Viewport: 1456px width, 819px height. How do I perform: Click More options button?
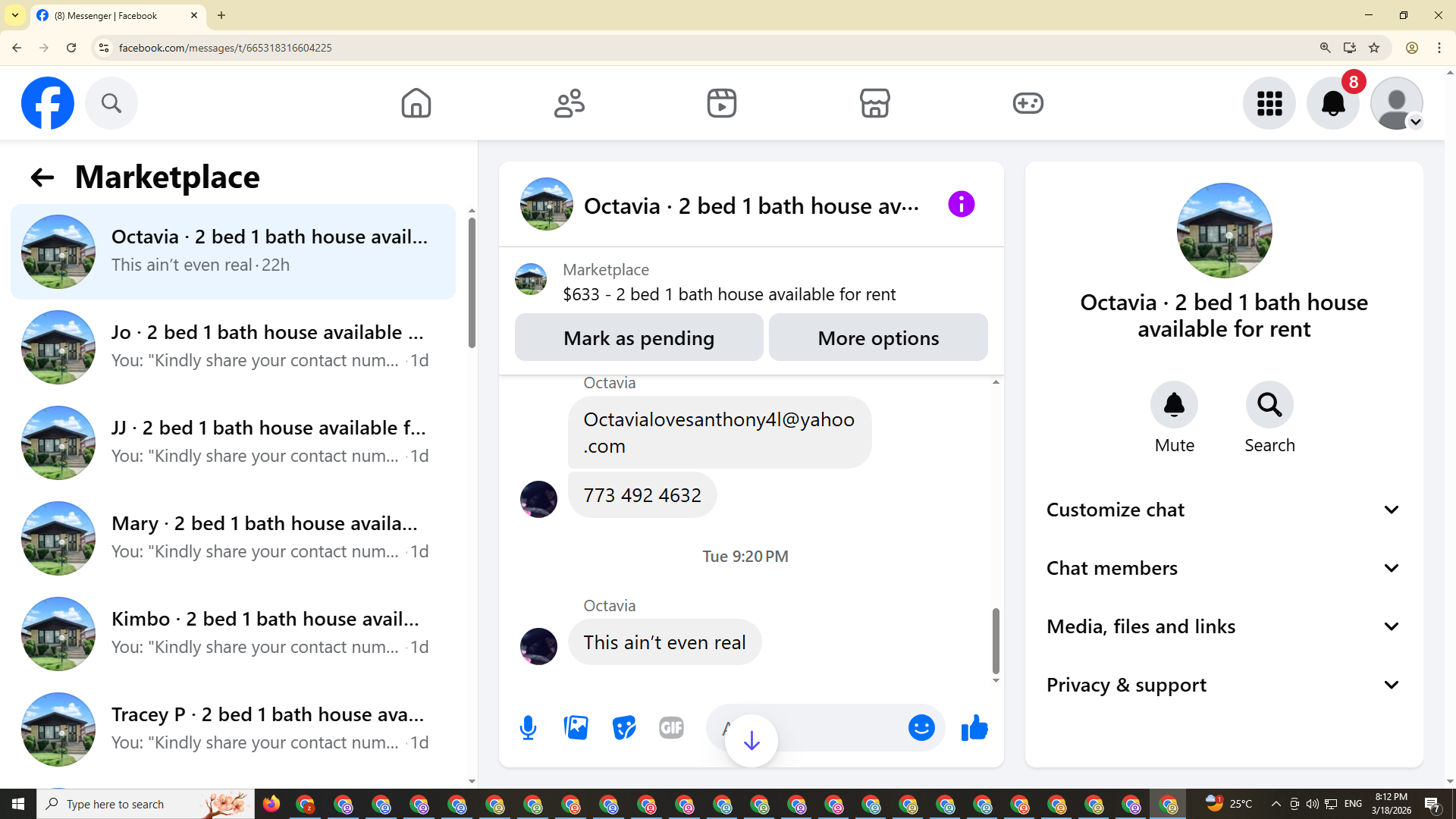pyautogui.click(x=878, y=338)
